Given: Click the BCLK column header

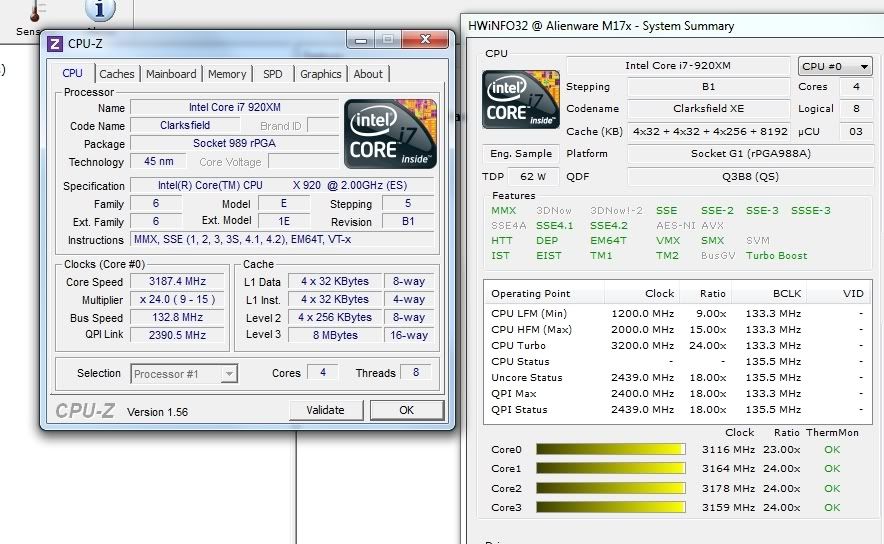Looking at the screenshot, I should point(768,294).
